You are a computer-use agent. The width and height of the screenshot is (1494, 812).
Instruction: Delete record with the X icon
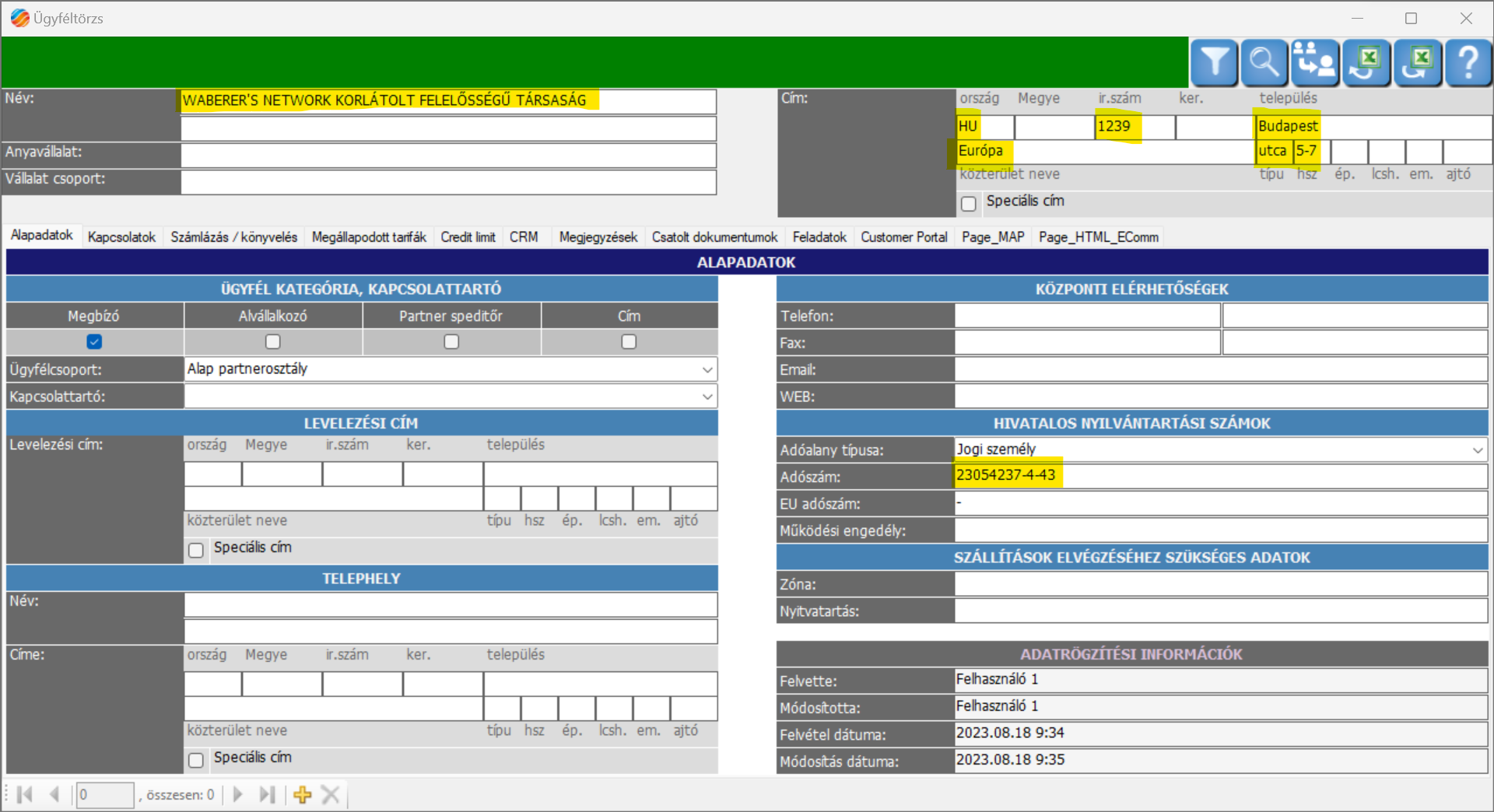point(331,794)
